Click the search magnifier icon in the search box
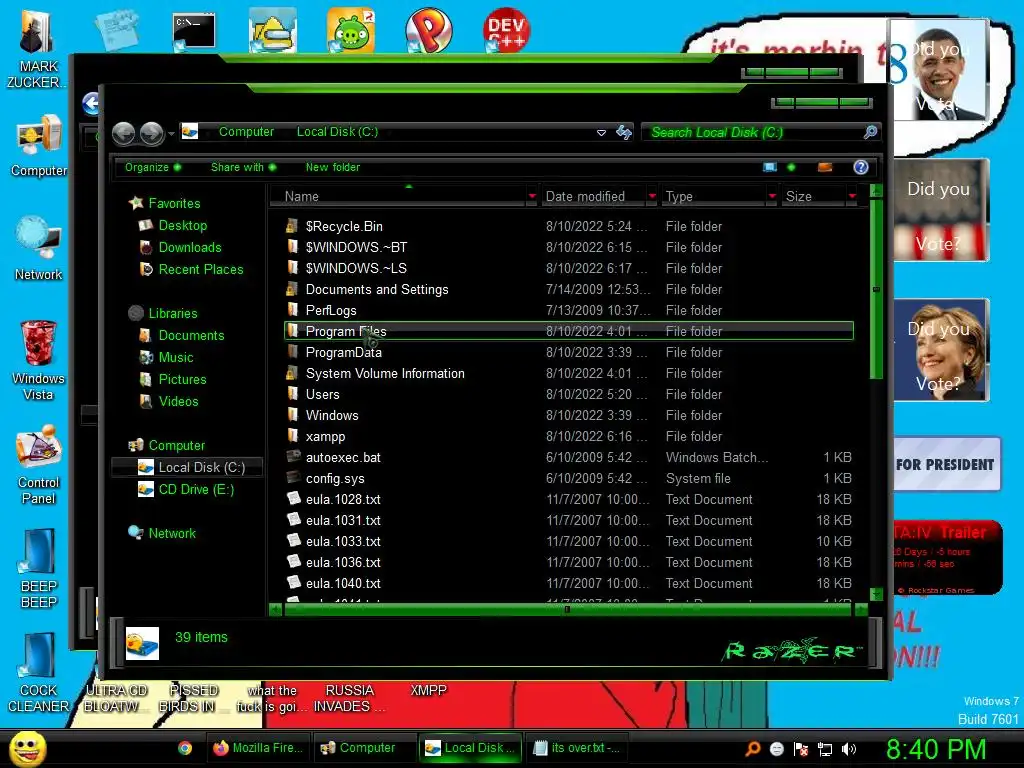This screenshot has width=1024, height=768. coord(870,133)
